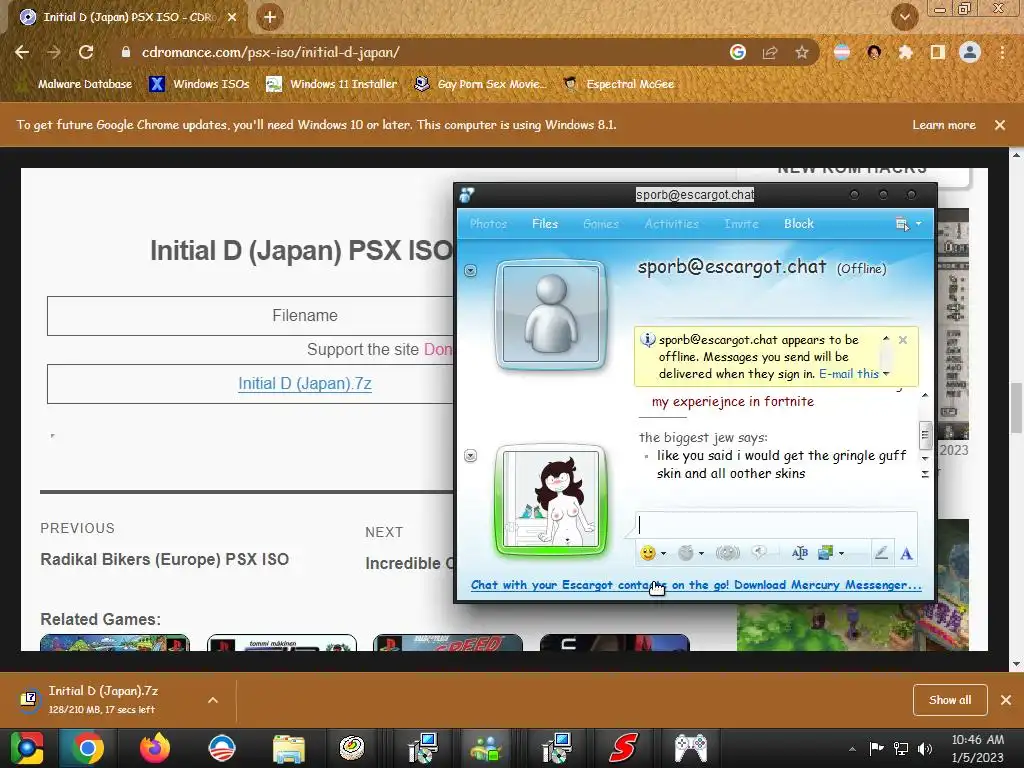Open Windows 11 Installer bookmark

332,84
